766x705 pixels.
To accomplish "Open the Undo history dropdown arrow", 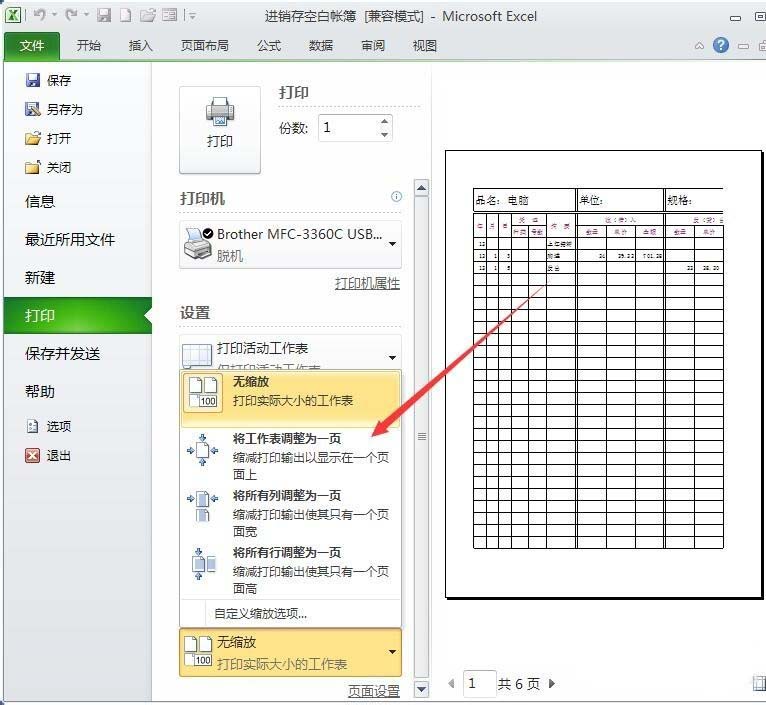I will 54,15.
